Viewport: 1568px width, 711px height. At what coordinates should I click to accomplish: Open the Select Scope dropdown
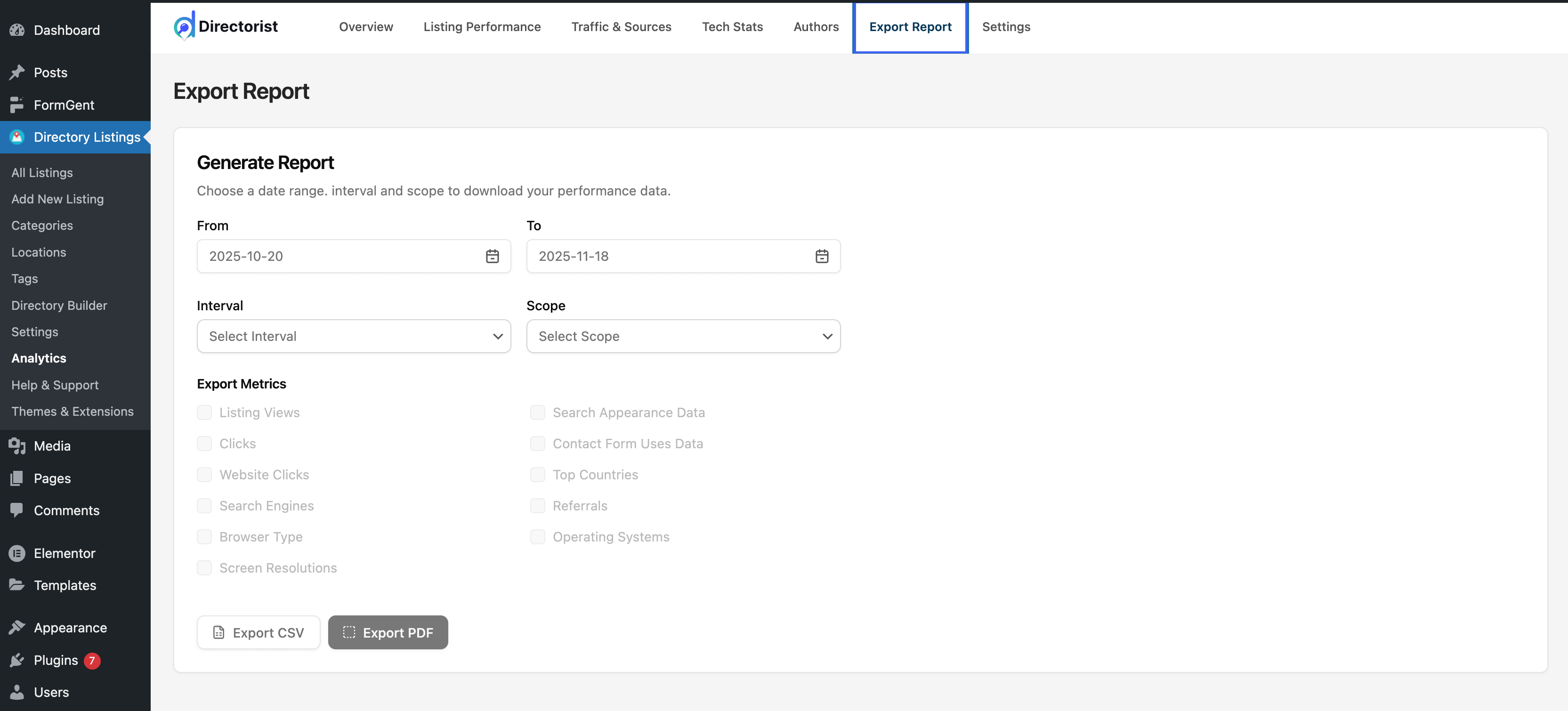point(683,336)
